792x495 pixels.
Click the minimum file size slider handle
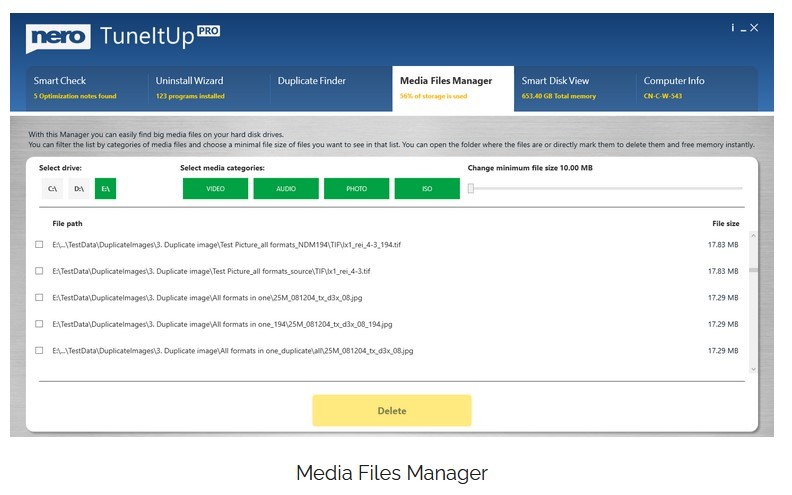pyautogui.click(x=470, y=188)
